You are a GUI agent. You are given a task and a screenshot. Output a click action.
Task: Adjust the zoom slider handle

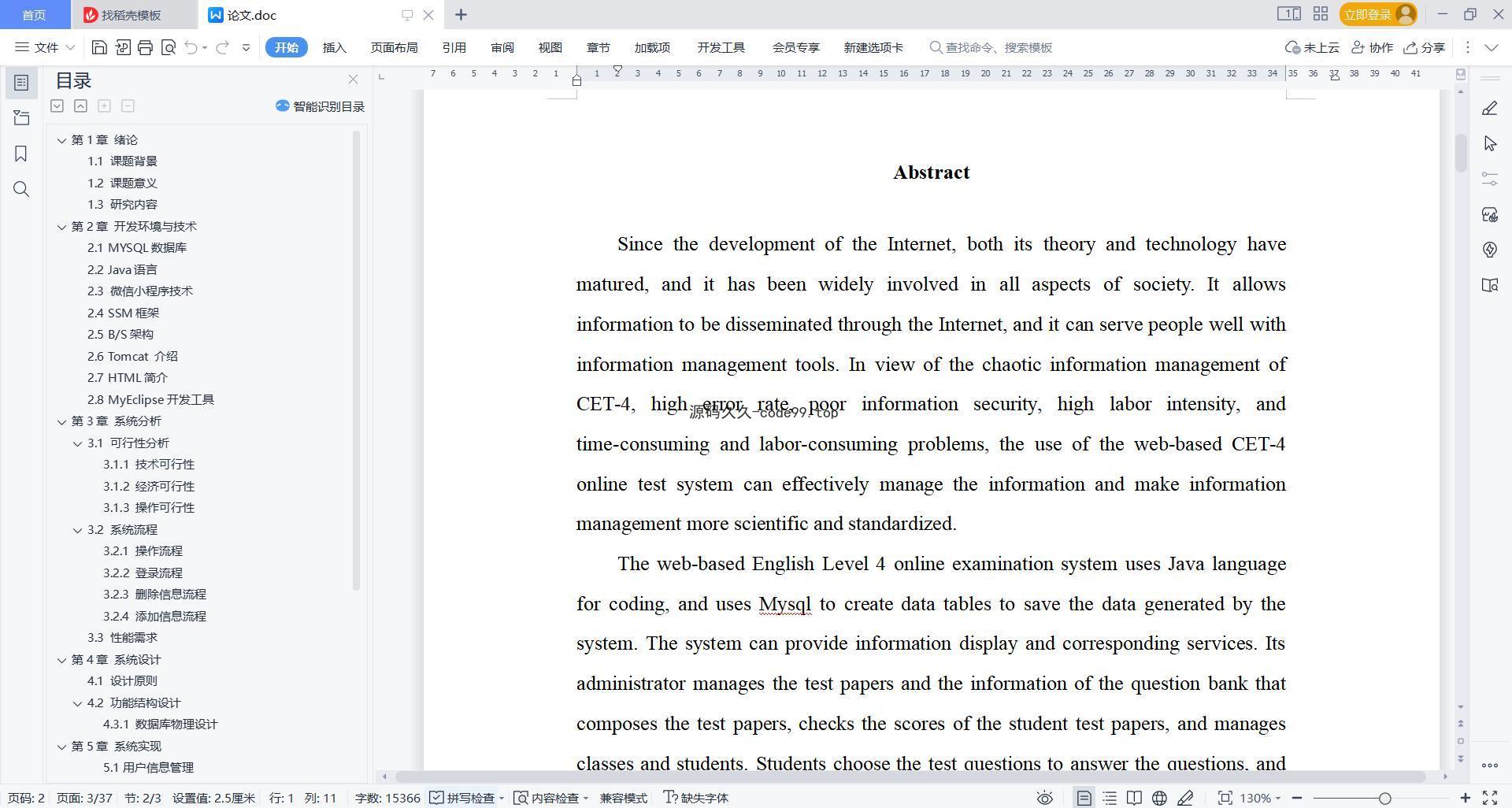pyautogui.click(x=1384, y=798)
